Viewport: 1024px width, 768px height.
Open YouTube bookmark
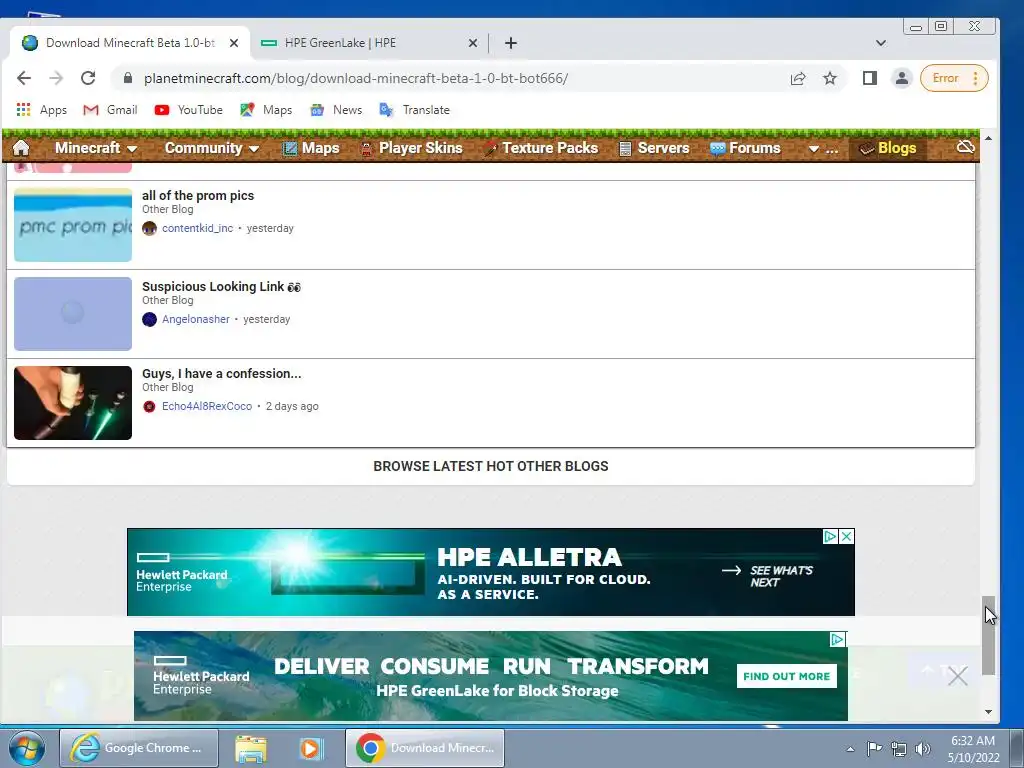coord(189,110)
